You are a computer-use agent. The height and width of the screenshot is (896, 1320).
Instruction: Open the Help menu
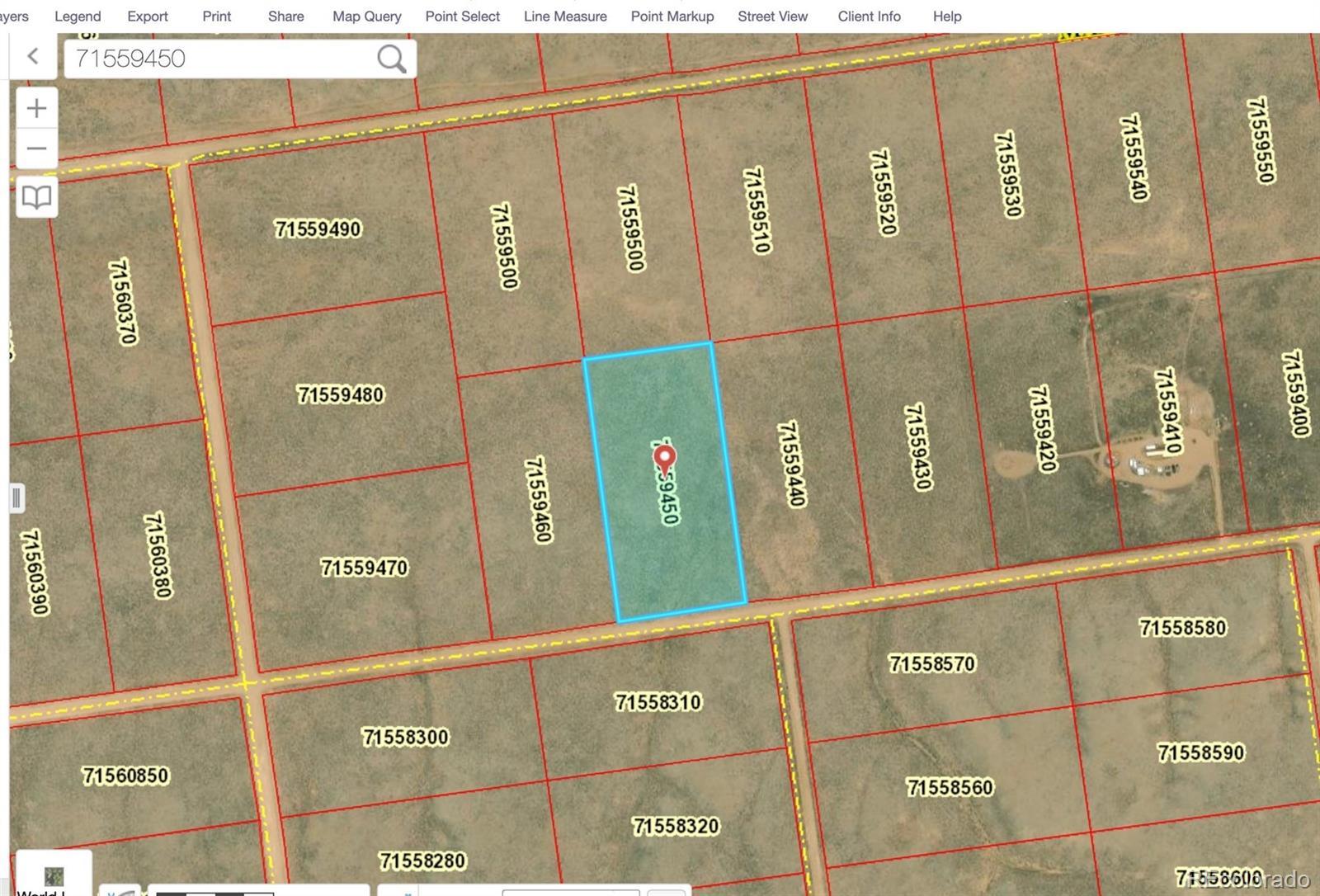[x=947, y=17]
